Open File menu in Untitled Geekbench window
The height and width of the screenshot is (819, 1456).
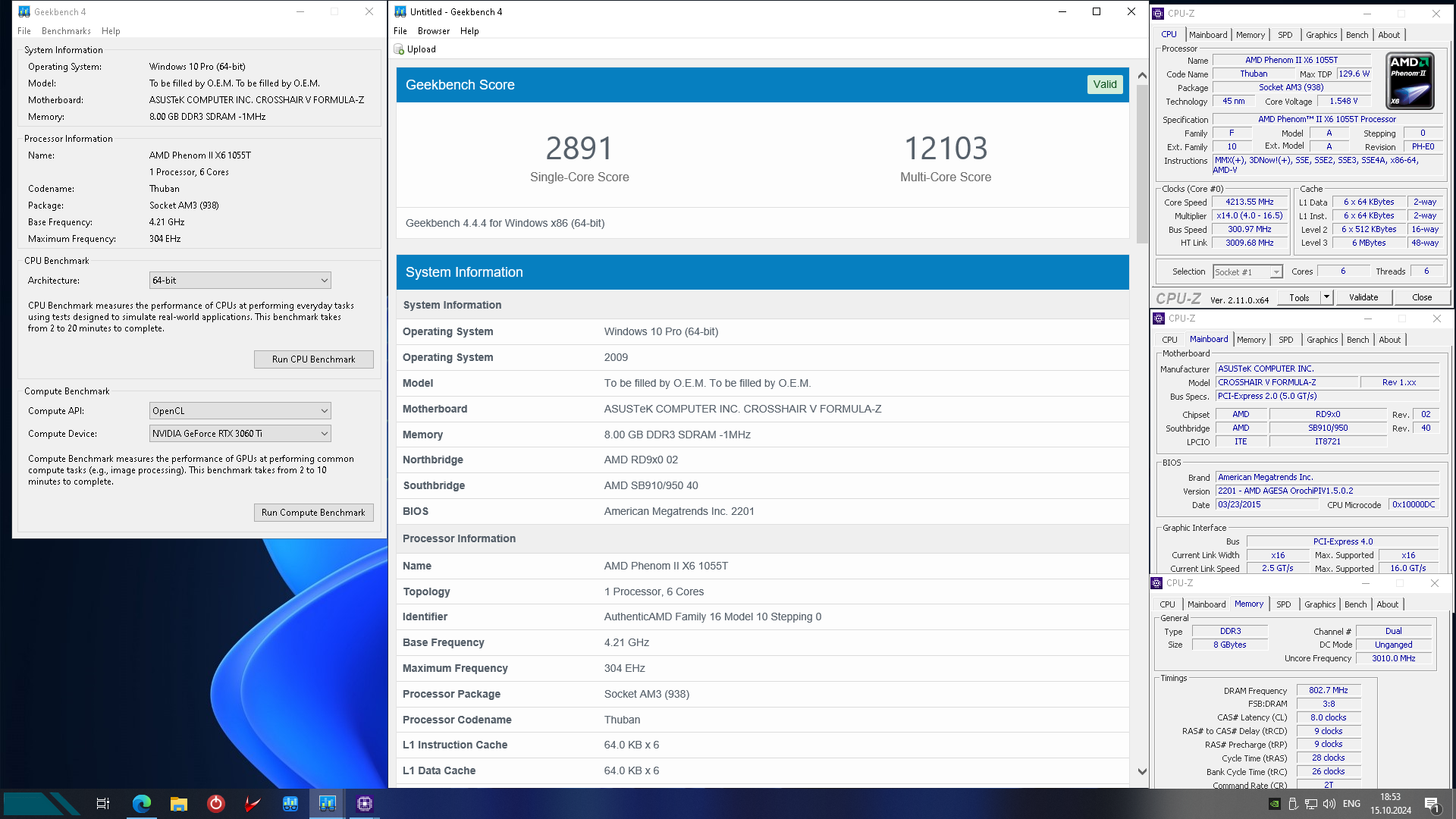(x=400, y=31)
